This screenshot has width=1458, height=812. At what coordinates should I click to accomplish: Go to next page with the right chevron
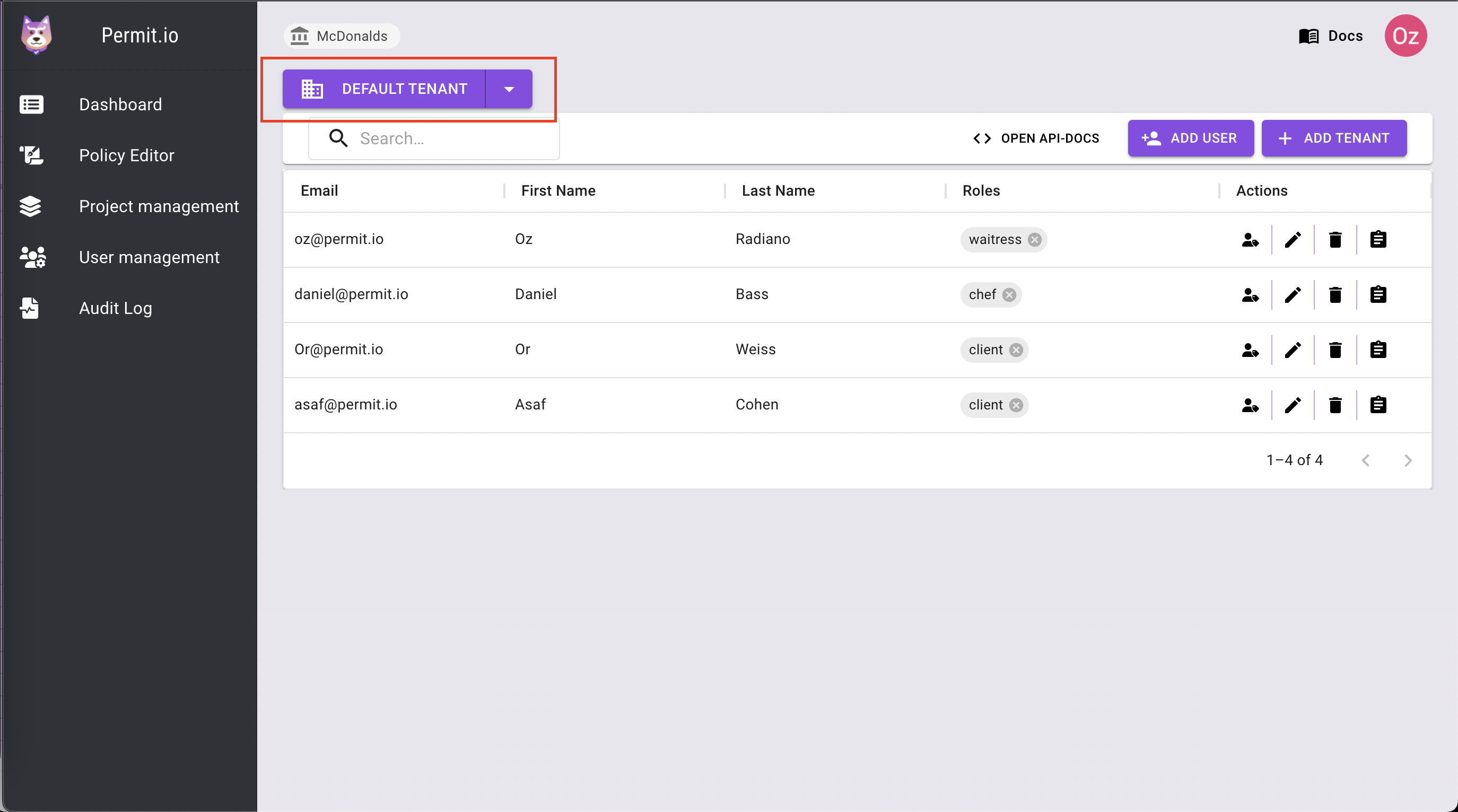[x=1408, y=460]
